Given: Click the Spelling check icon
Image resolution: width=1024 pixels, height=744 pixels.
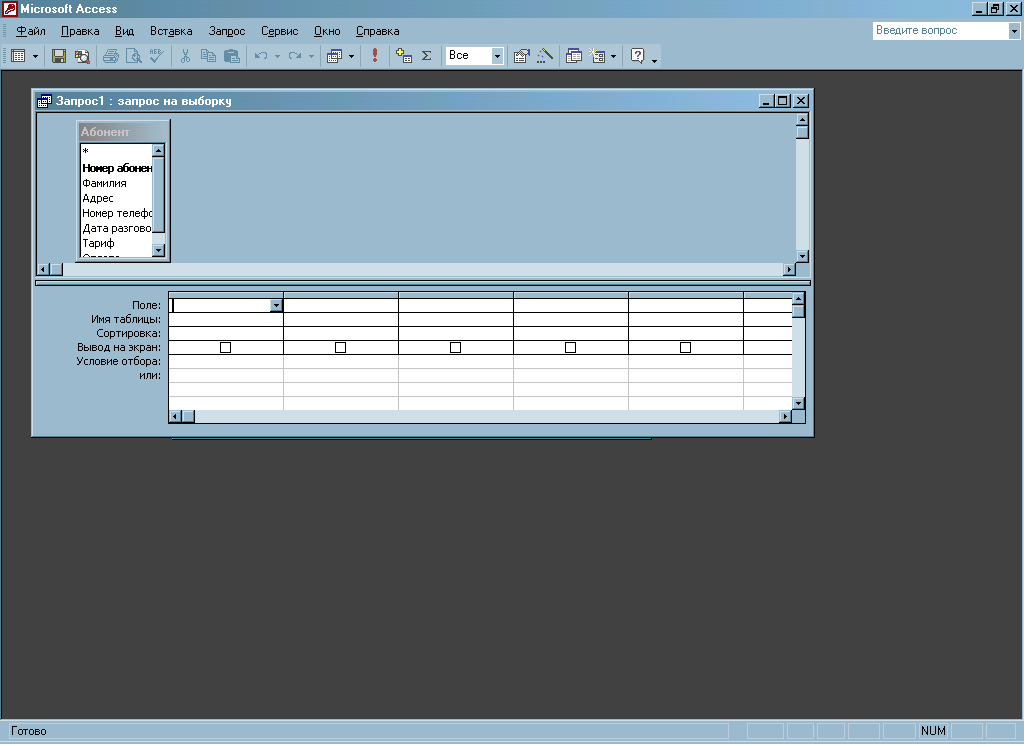Looking at the screenshot, I should tap(156, 56).
